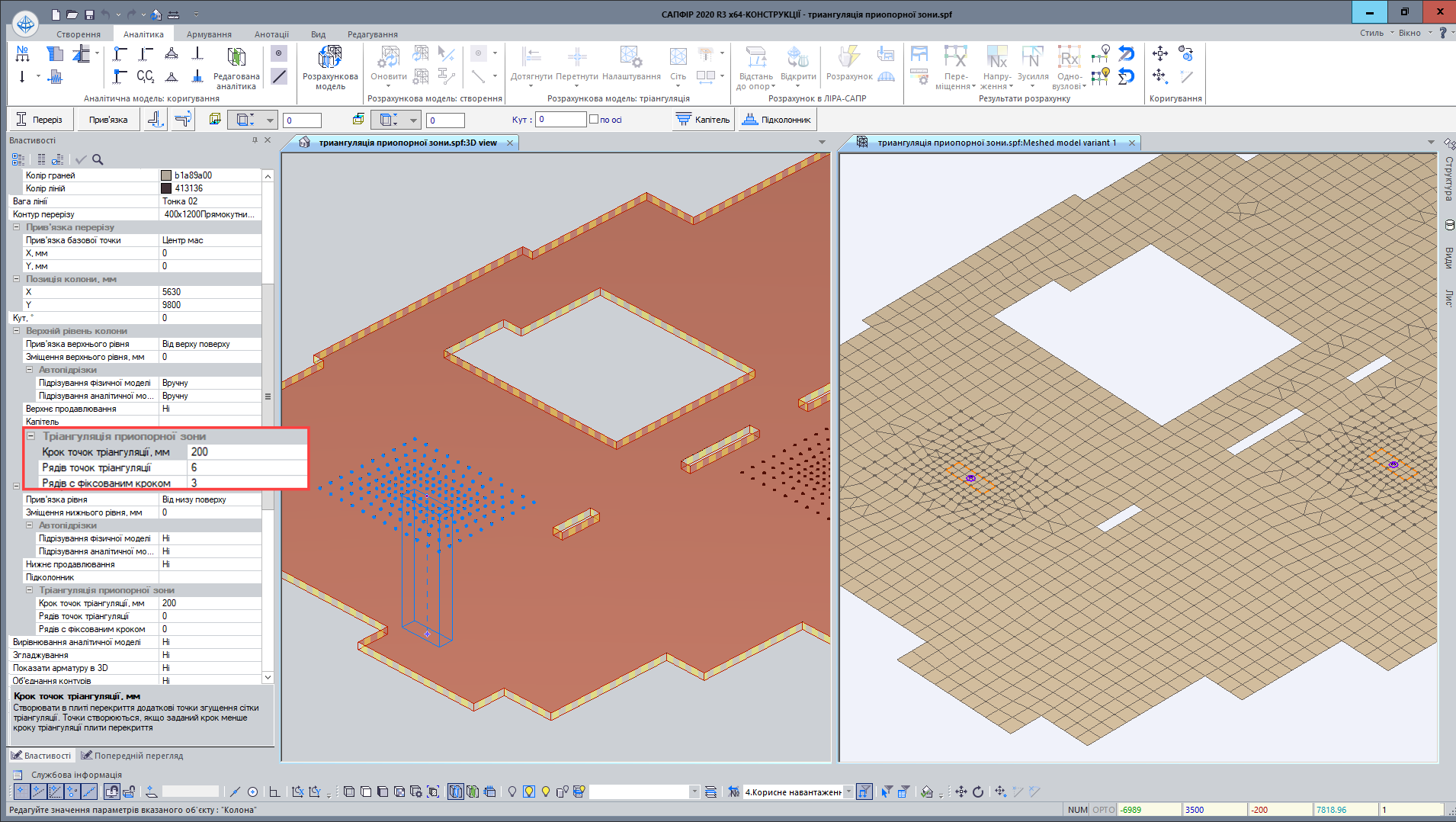Collapse the Верхній рівень колони group
Screen dimensions: 1456x822
click(x=17, y=331)
